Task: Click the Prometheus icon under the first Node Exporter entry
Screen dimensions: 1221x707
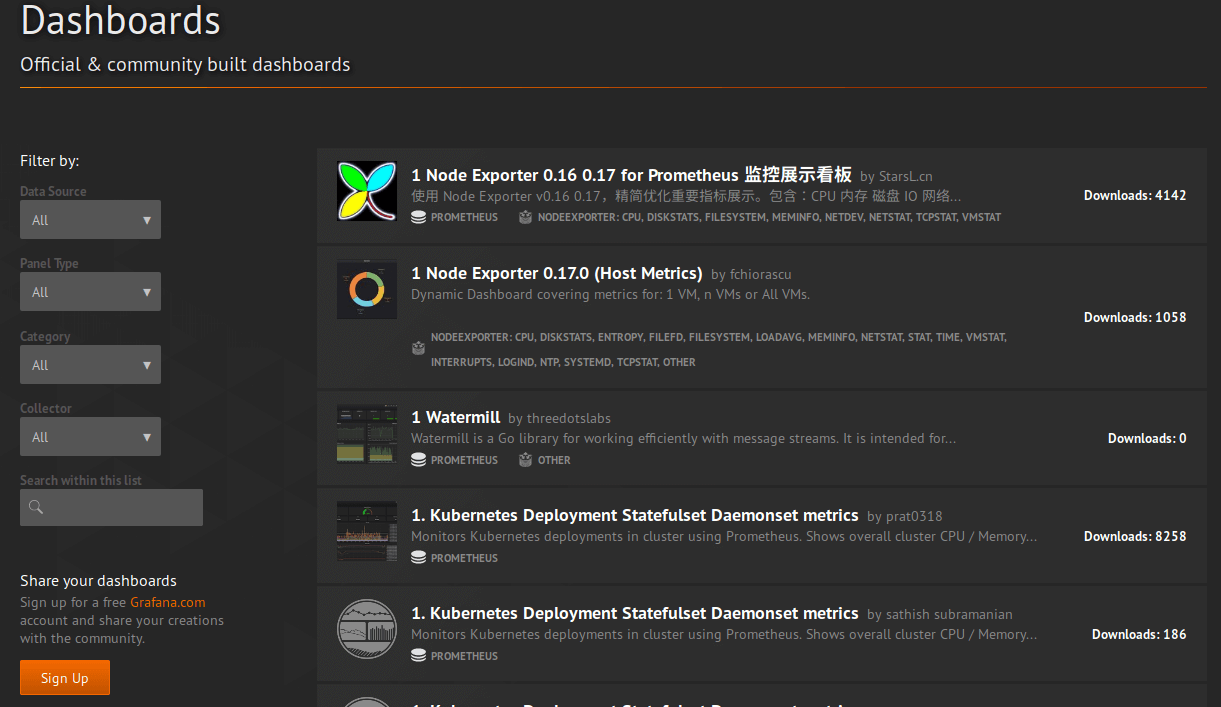Action: tap(419, 217)
